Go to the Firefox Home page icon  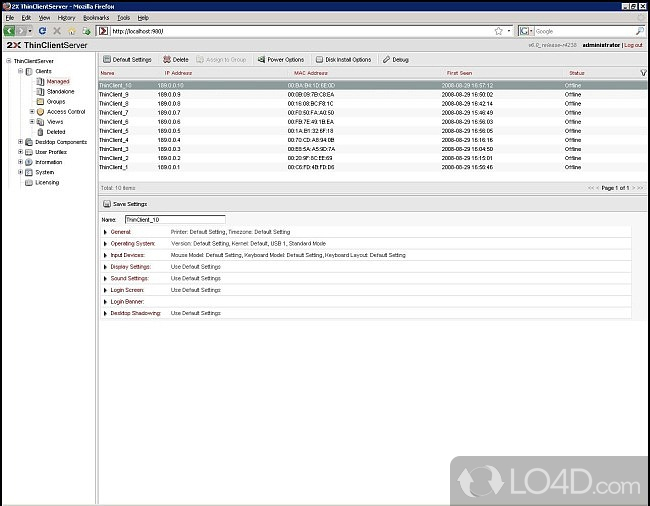72,31
